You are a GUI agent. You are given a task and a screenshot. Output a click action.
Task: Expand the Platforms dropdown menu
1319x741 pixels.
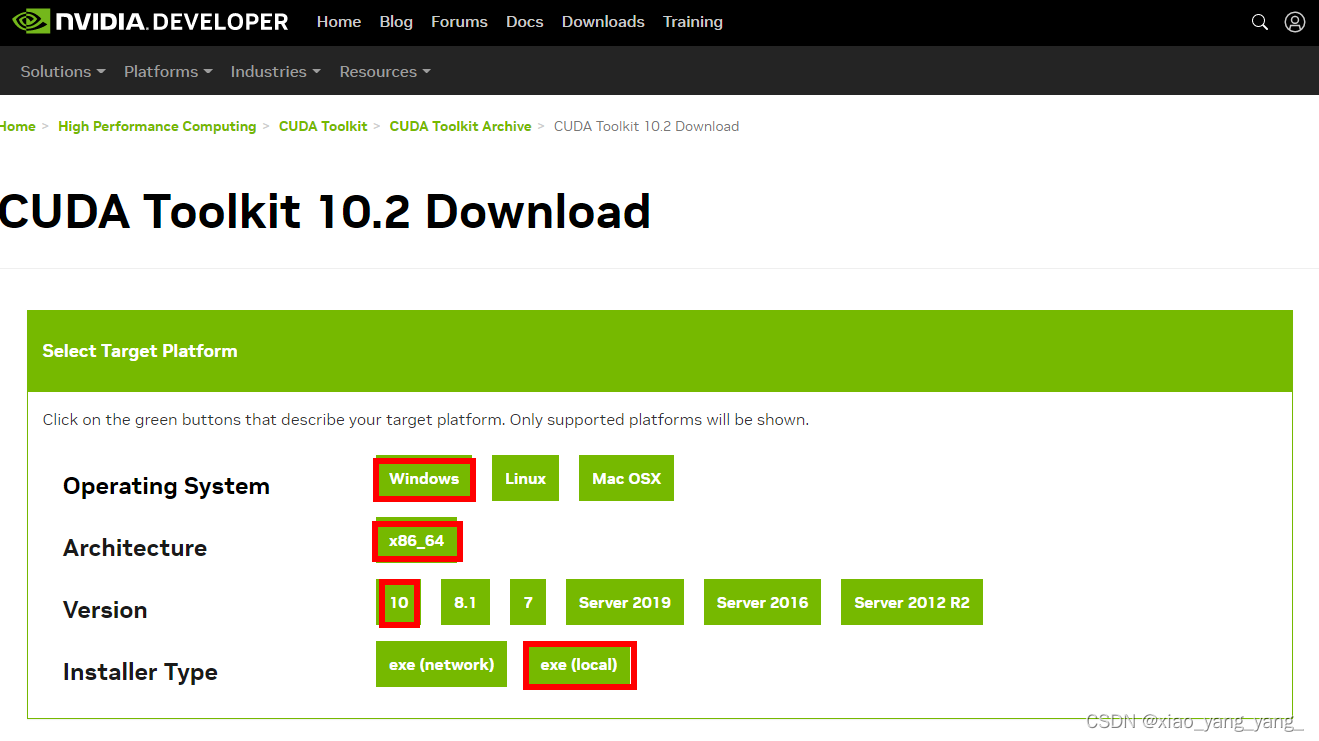(x=168, y=71)
